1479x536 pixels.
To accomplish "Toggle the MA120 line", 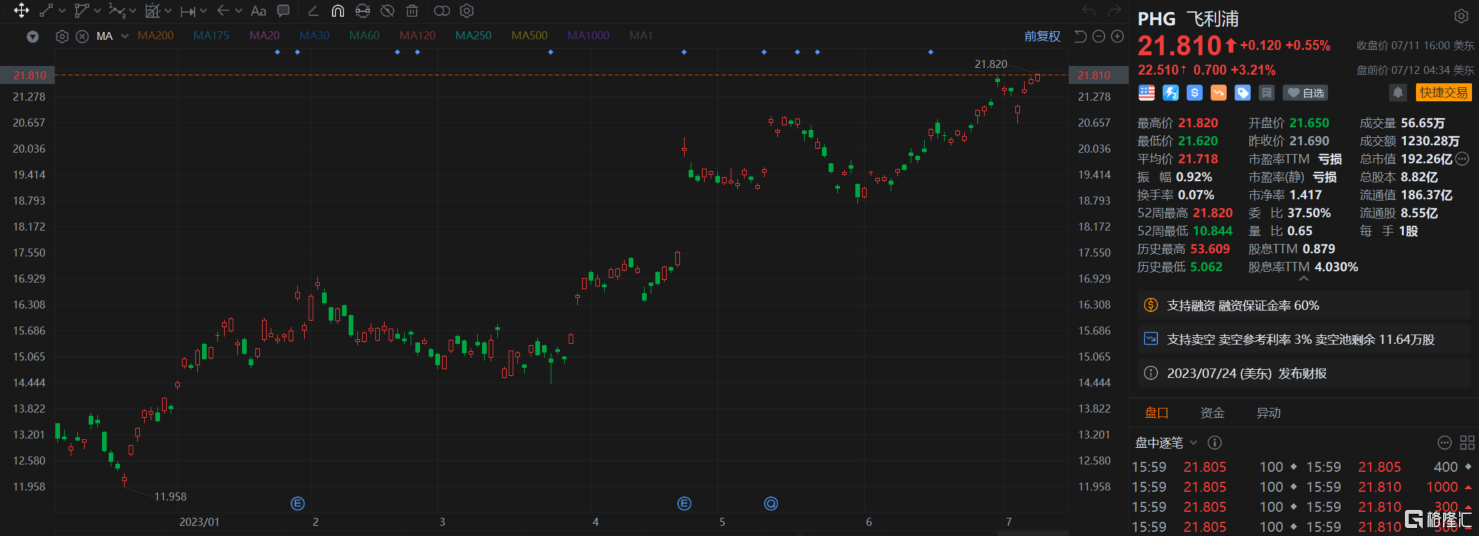I will click(x=417, y=36).
